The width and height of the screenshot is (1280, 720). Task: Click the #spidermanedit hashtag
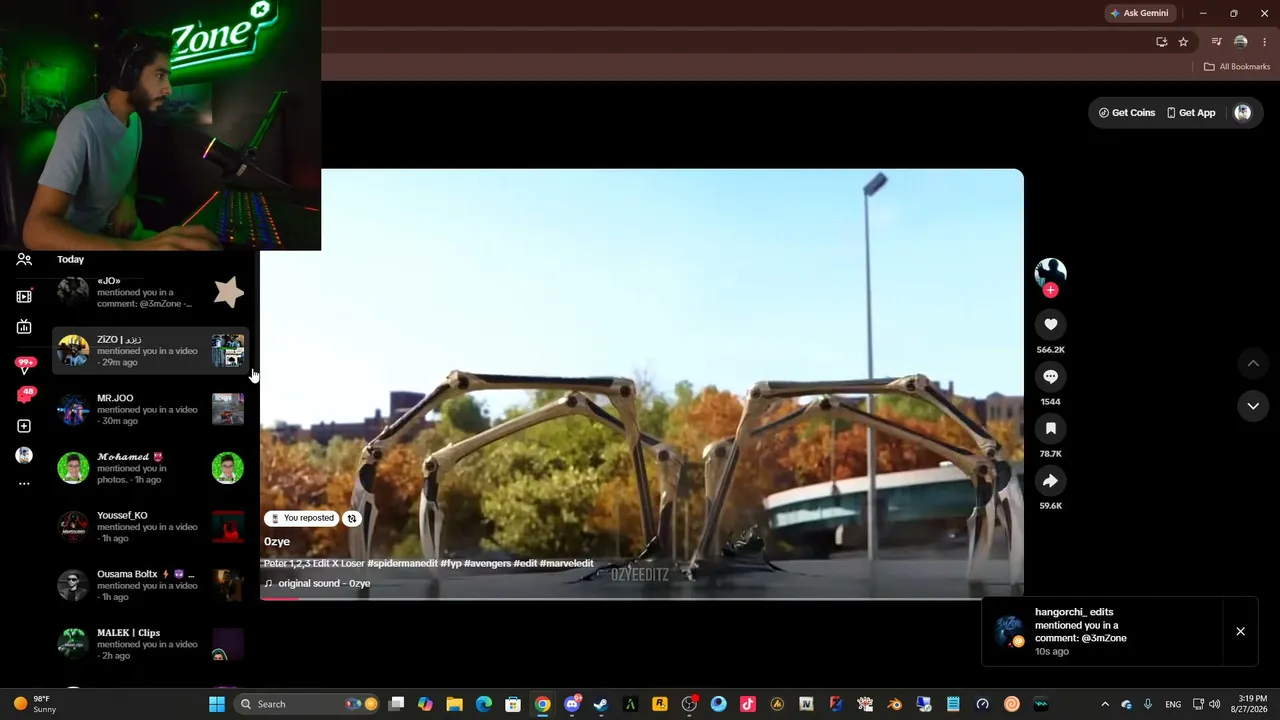(x=402, y=564)
